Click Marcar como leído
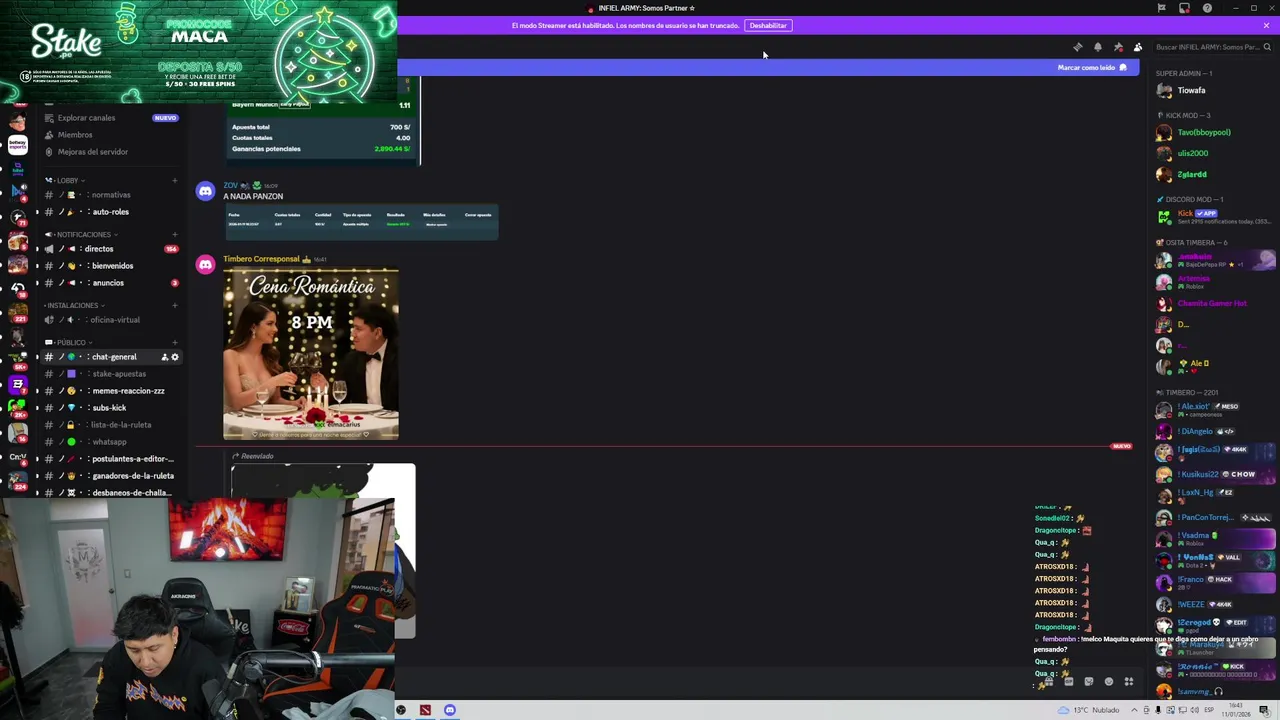Screen dimensions: 1280x720 [x=1092, y=67]
